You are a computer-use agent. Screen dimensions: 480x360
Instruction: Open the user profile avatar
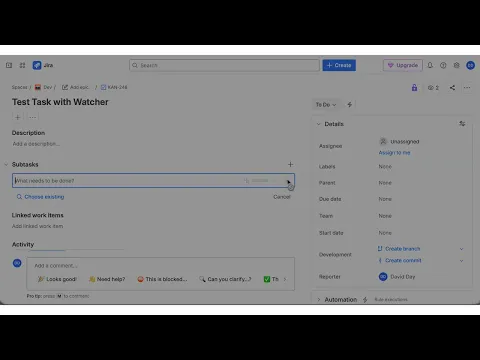[x=470, y=65]
